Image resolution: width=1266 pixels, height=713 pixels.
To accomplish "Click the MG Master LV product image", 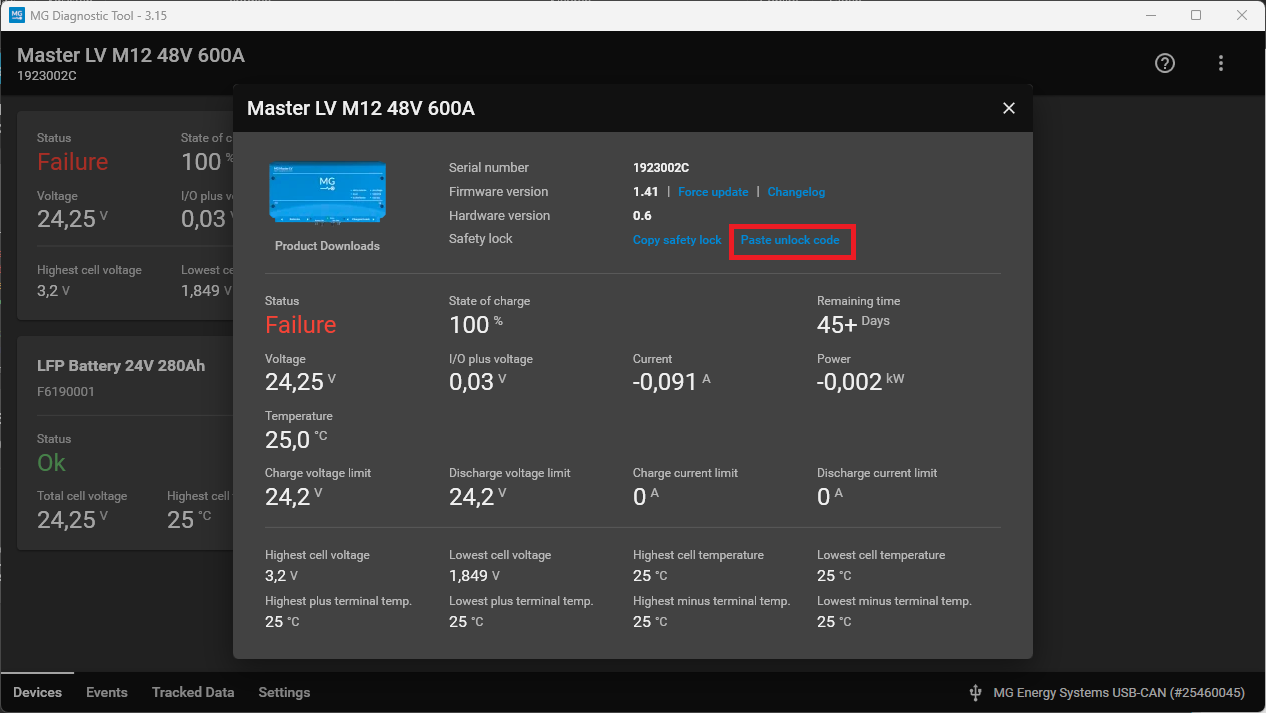I will [x=327, y=194].
